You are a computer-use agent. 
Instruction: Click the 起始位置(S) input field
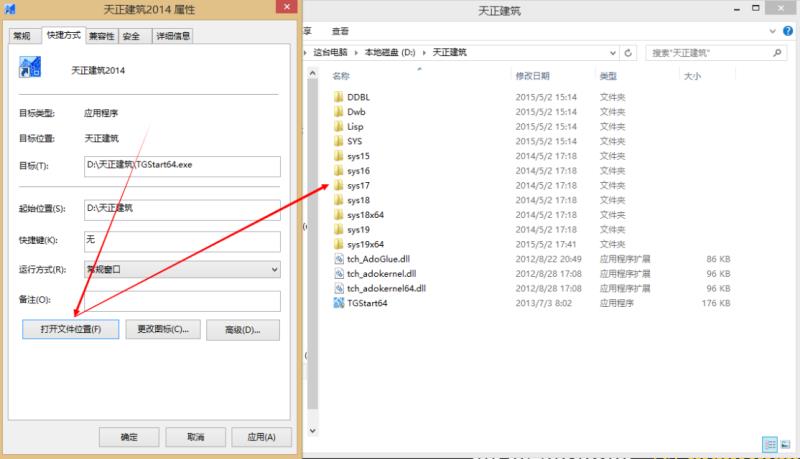point(182,210)
